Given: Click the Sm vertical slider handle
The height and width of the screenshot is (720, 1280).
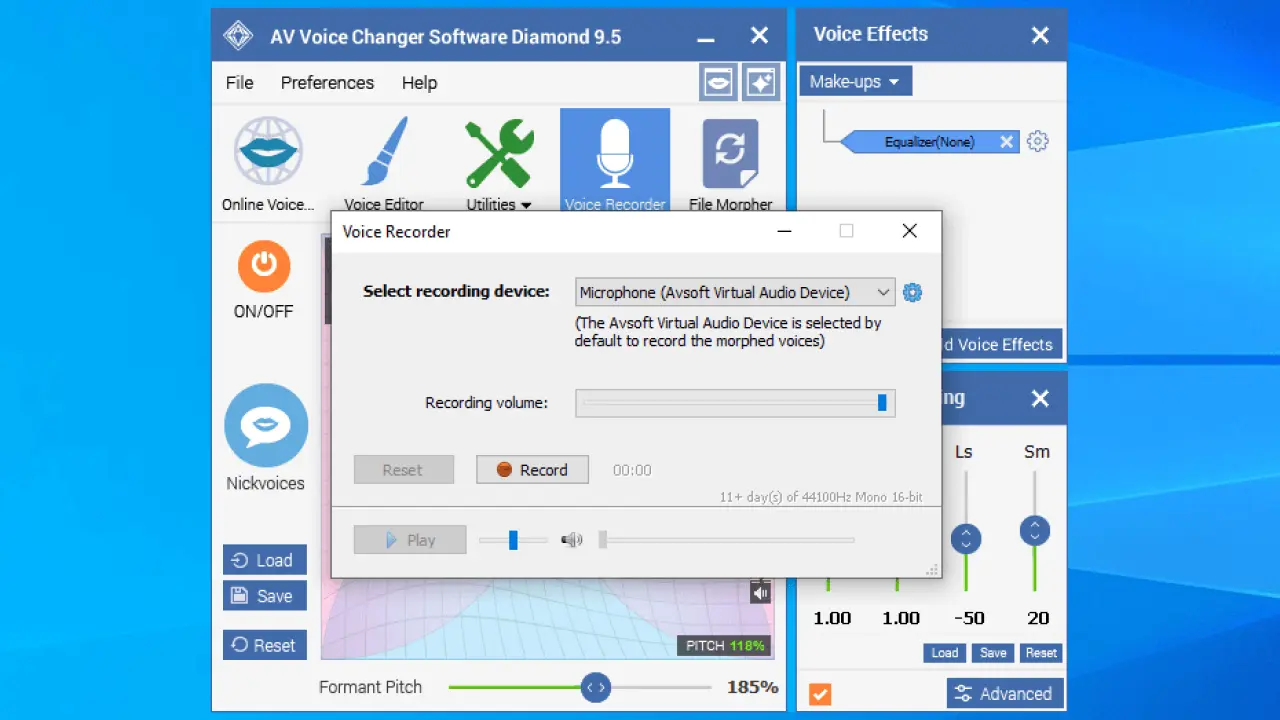Looking at the screenshot, I should click(x=1035, y=530).
